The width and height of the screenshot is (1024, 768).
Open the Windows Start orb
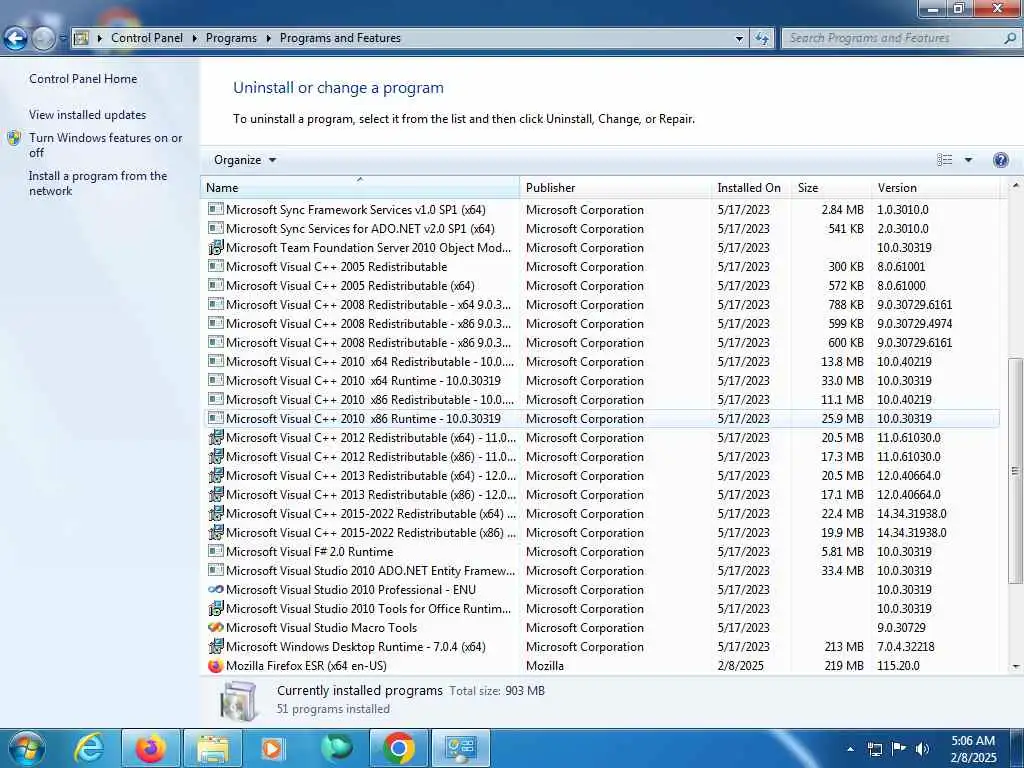[x=26, y=748]
